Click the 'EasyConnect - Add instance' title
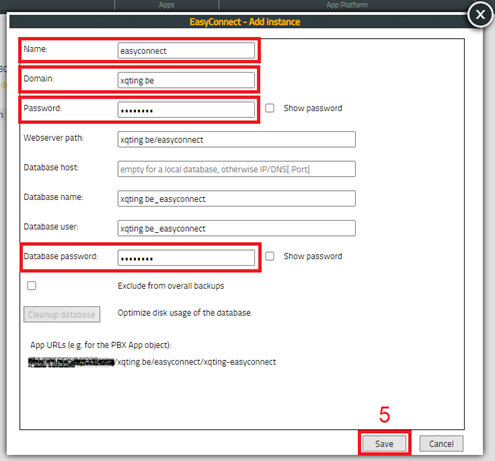The width and height of the screenshot is (495, 461). (x=245, y=22)
